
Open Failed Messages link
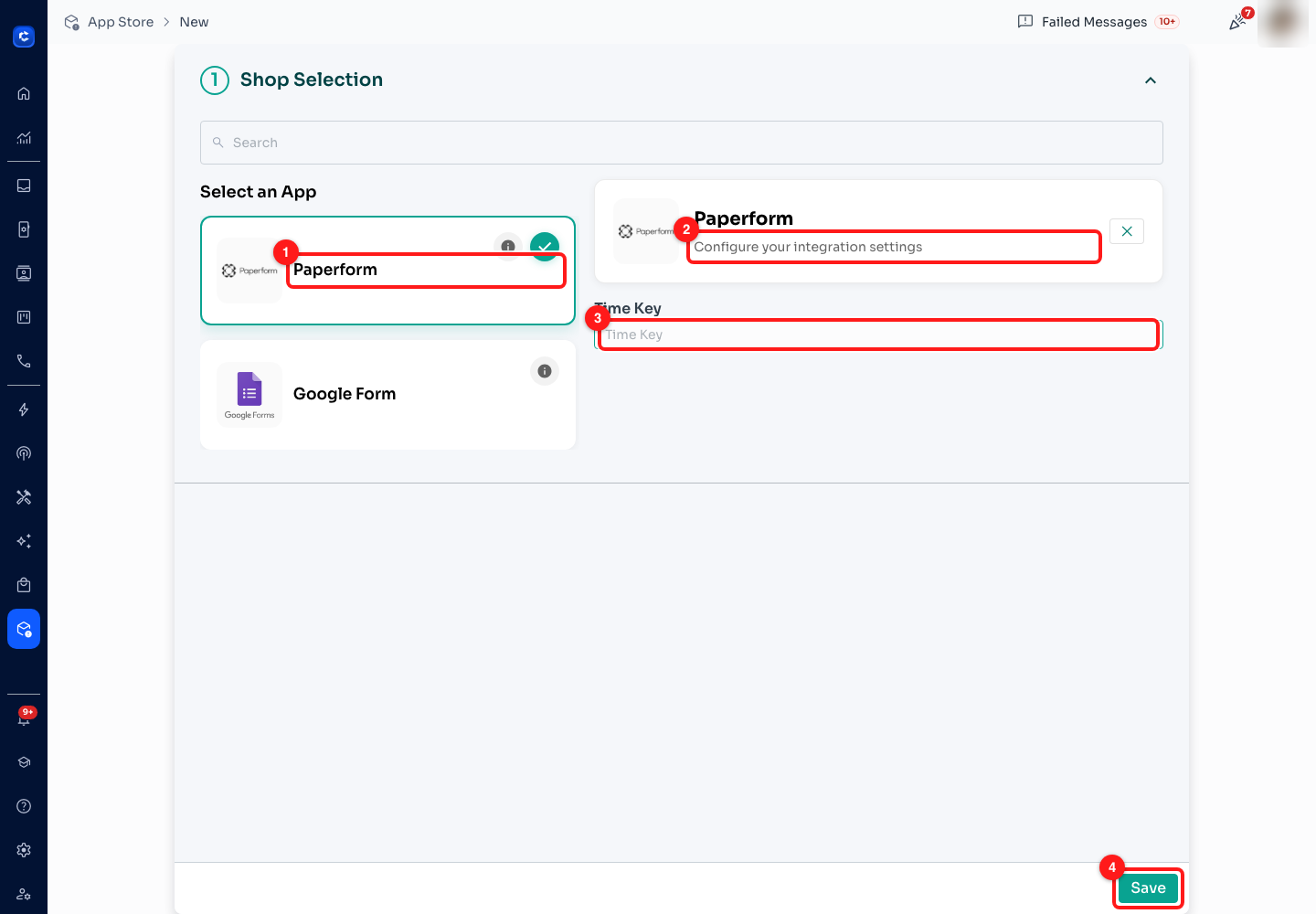1094,22
